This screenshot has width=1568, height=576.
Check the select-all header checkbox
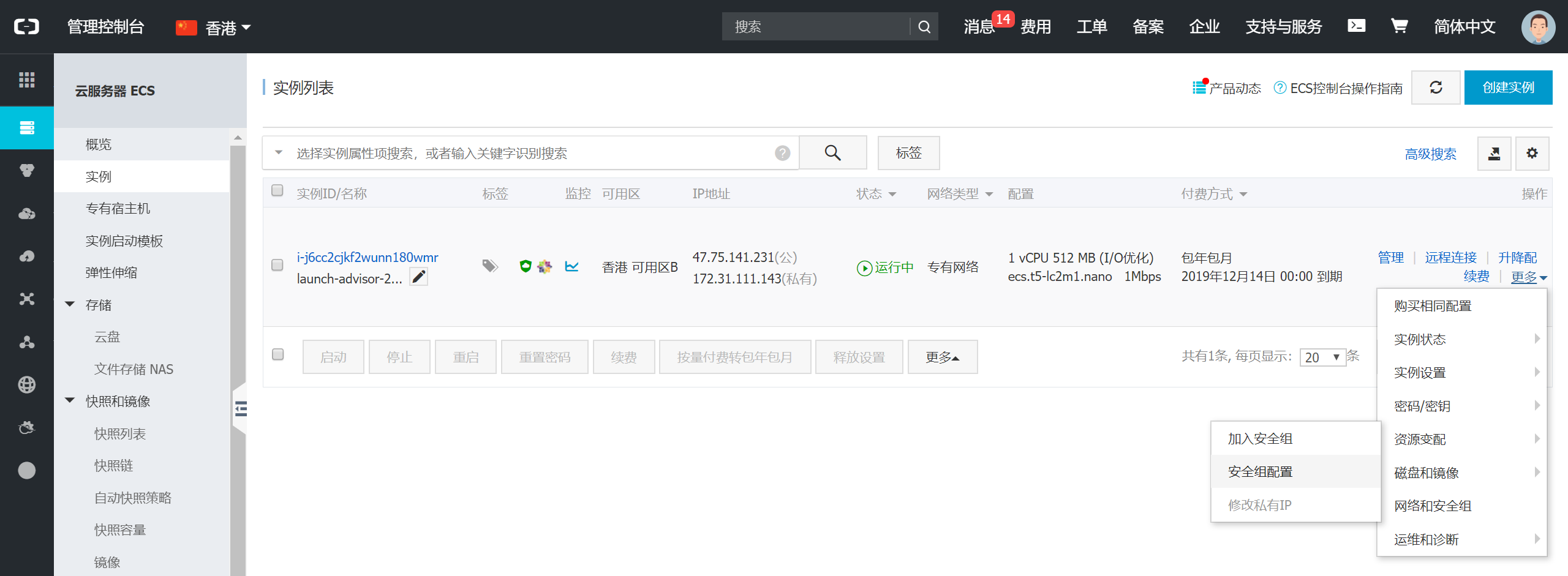pyautogui.click(x=277, y=190)
